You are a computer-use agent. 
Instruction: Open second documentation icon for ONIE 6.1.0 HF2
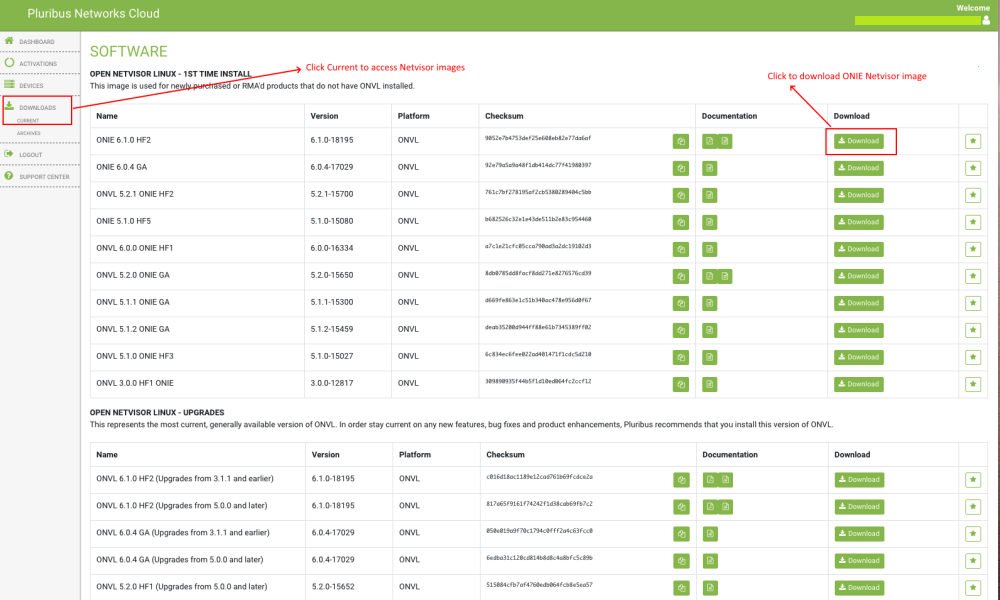point(724,141)
